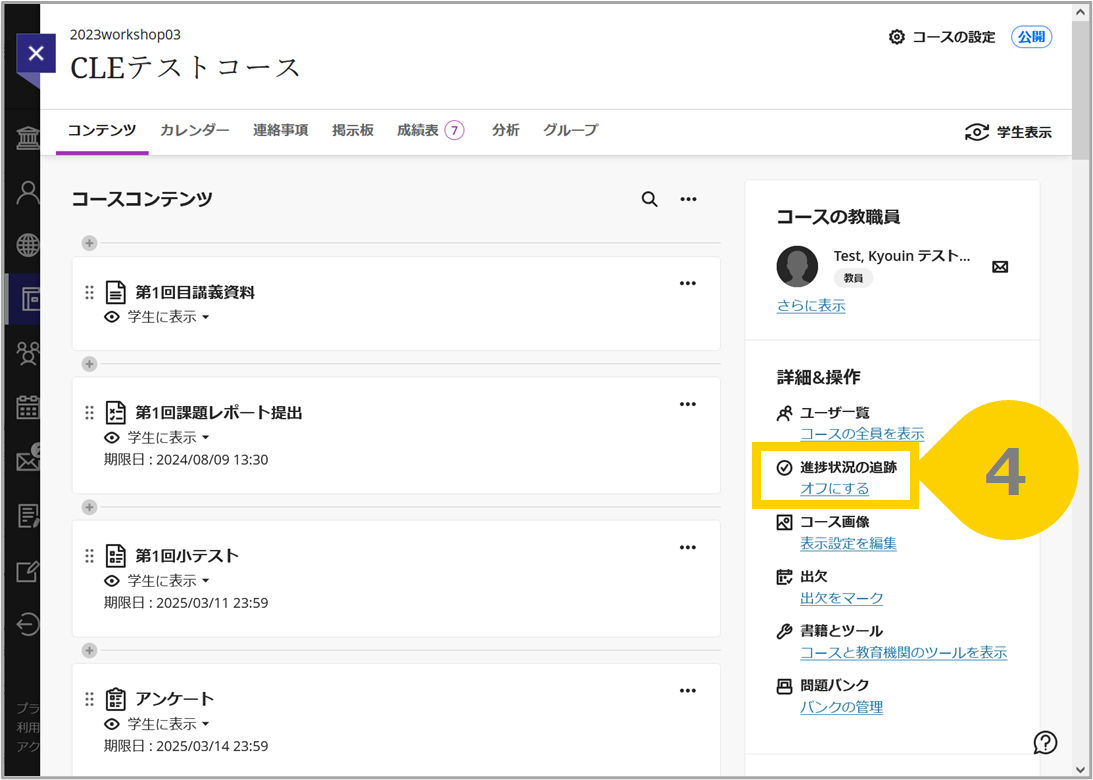Open more options for アンケート
Screen dimensions: 1093x780
(688, 690)
